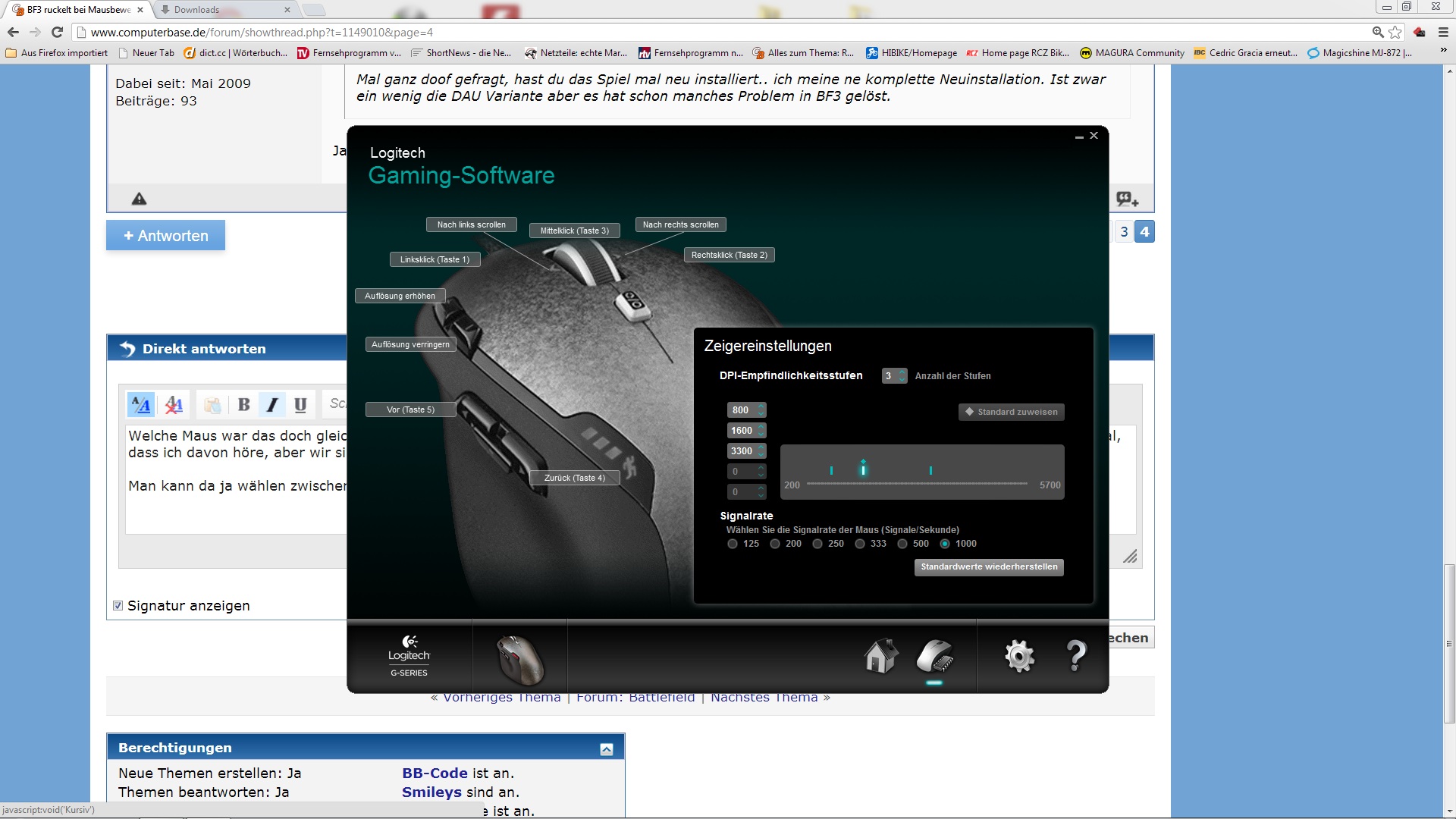Click the pointer settings mouse-chip icon
This screenshot has width=1456, height=819.
pyautogui.click(x=934, y=656)
